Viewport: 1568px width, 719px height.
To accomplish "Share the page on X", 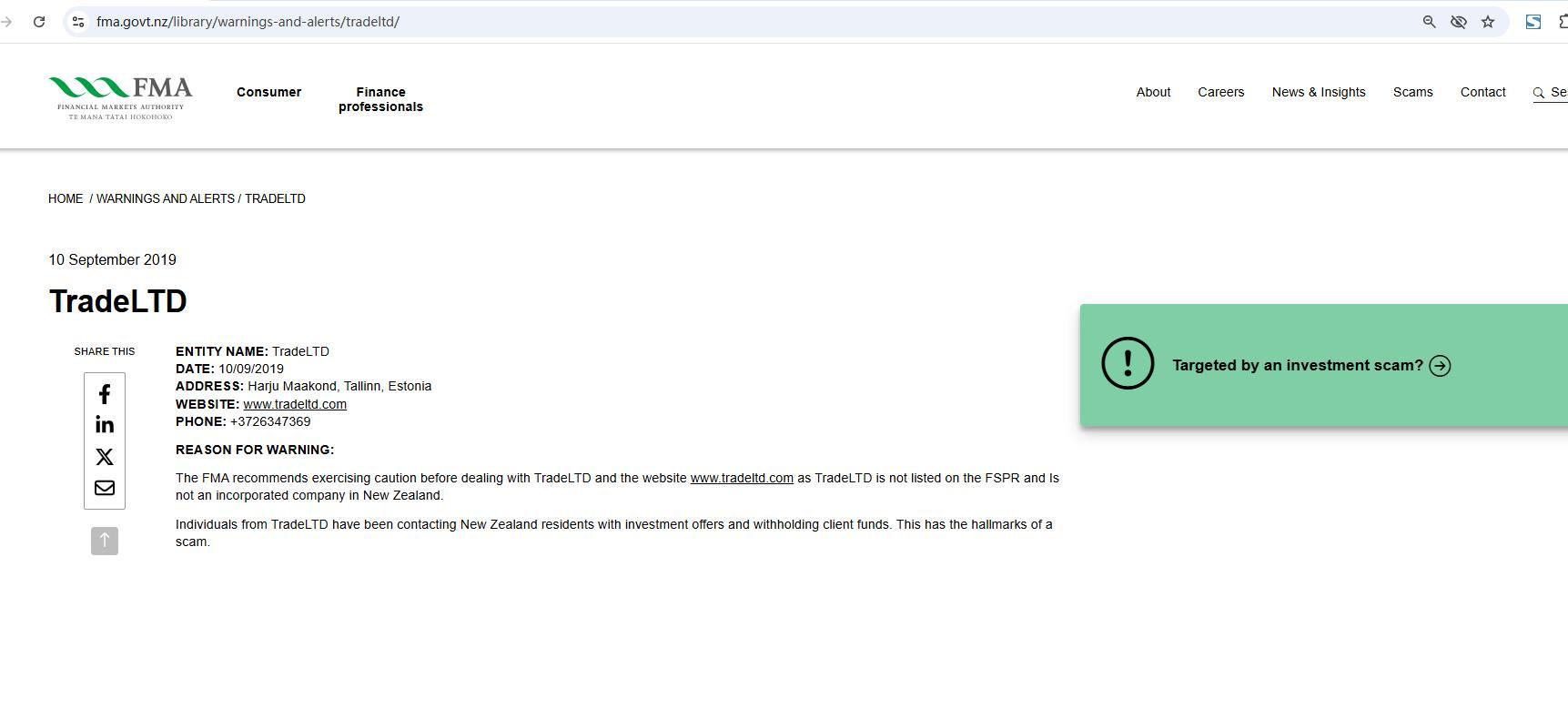I will click(105, 457).
